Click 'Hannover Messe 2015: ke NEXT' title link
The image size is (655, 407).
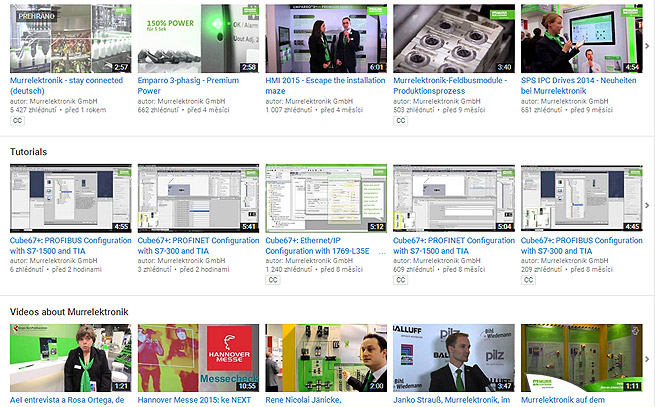tap(194, 400)
